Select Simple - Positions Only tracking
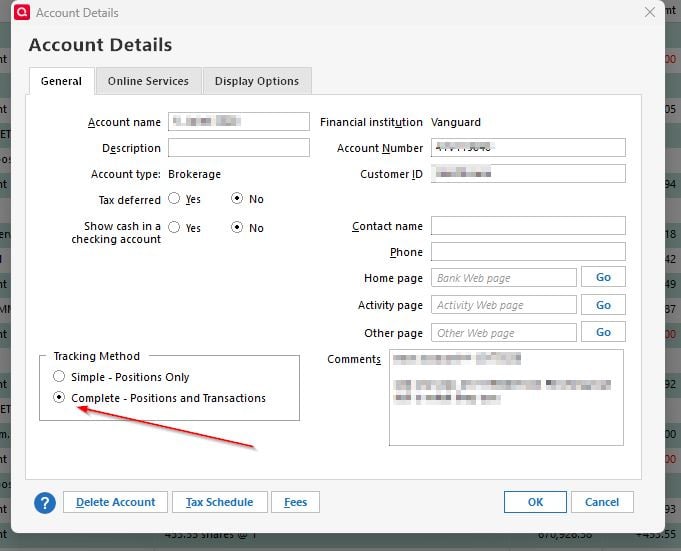 pyautogui.click(x=59, y=376)
